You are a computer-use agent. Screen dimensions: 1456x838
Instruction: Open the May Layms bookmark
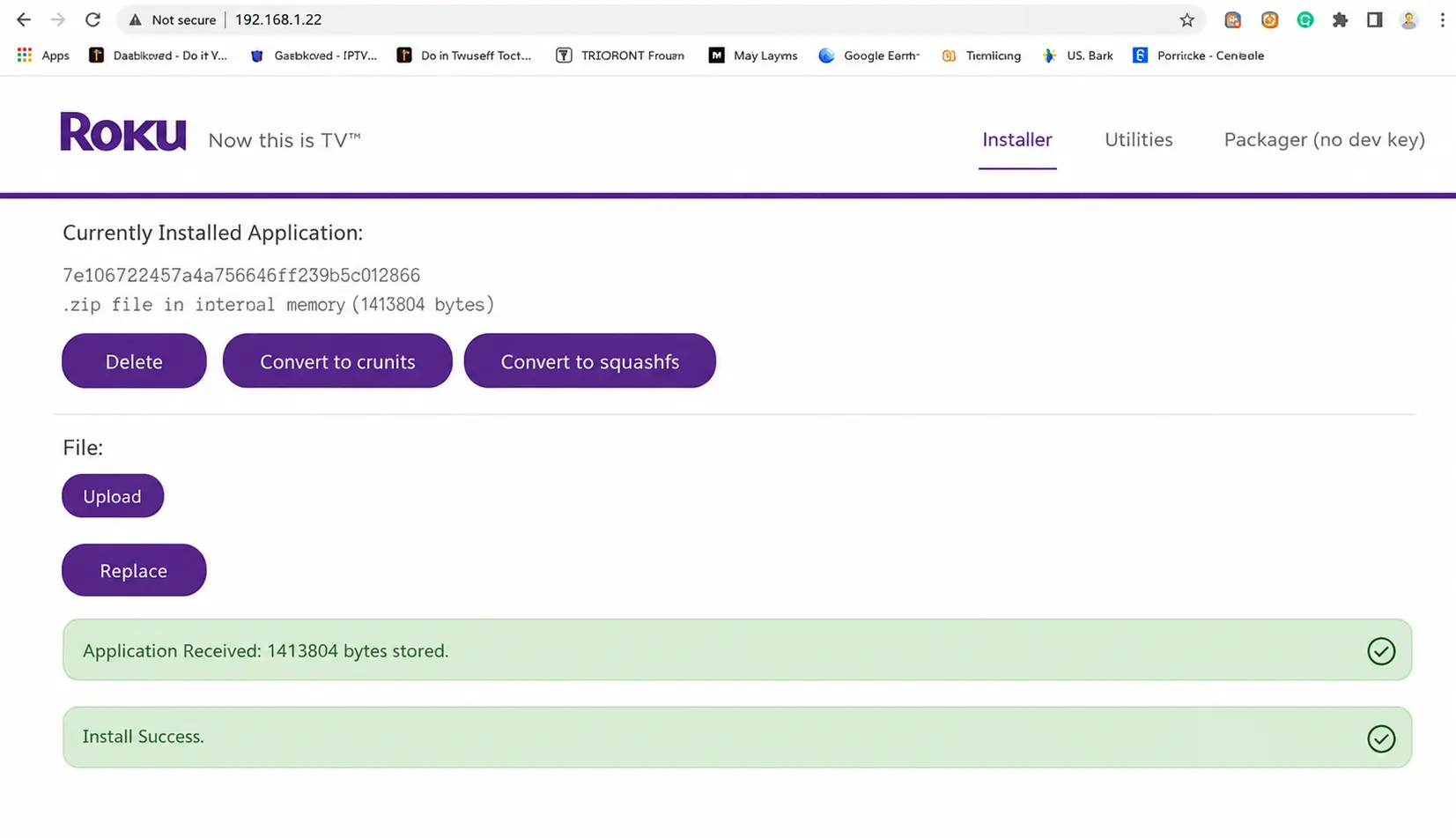(753, 56)
